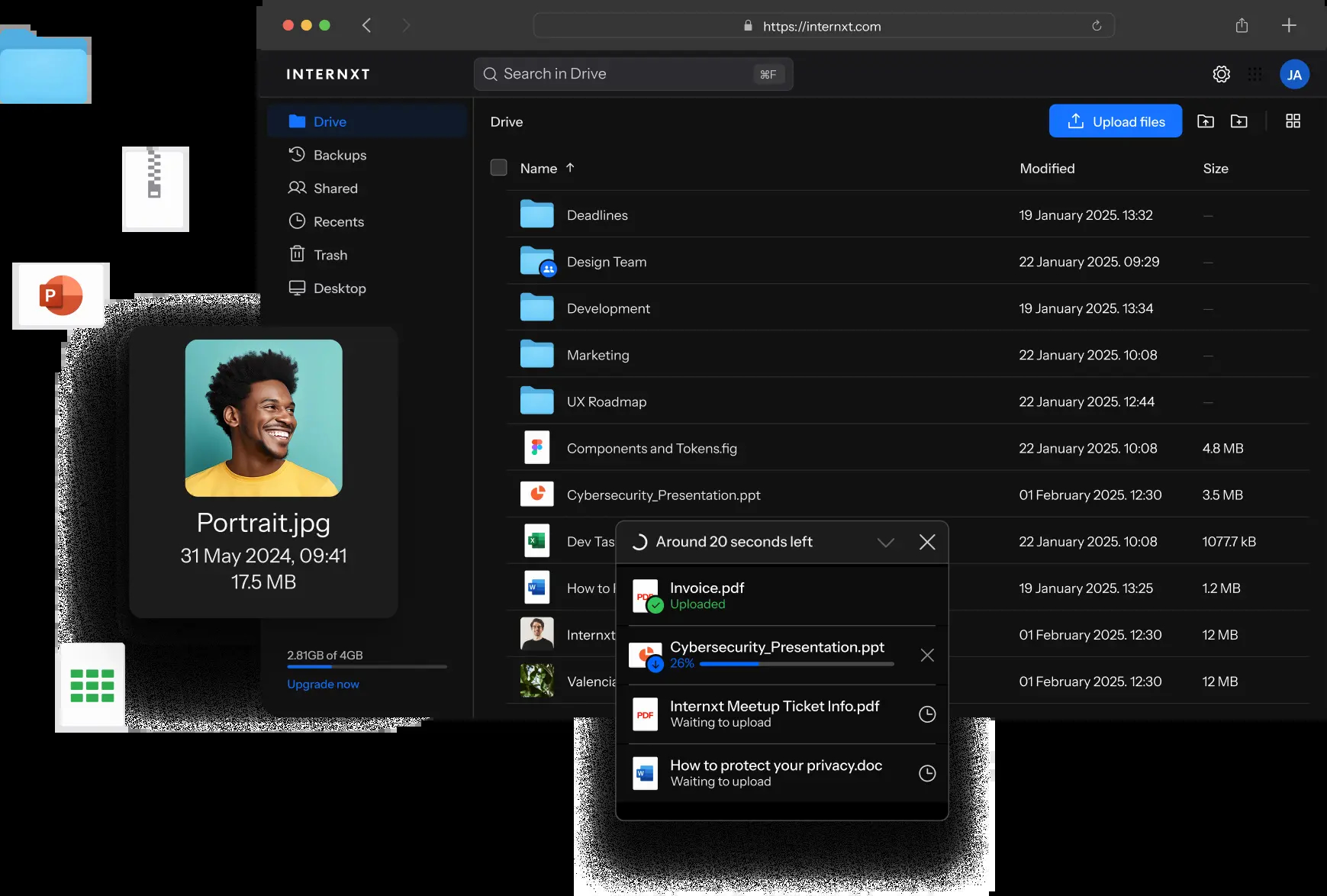Open the apps grid icon next to settings

[x=1255, y=73]
